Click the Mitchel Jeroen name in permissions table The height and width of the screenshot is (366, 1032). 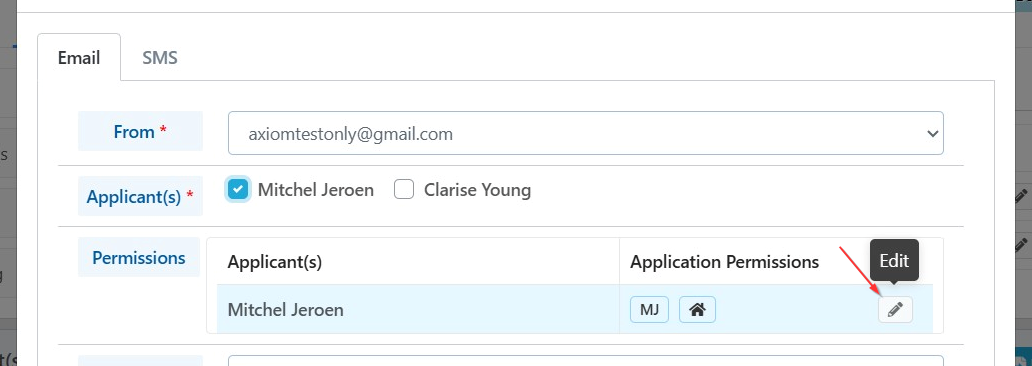pos(286,309)
